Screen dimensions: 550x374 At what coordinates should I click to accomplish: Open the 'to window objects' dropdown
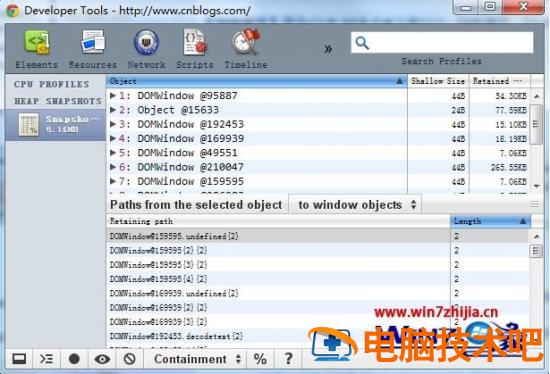(356, 205)
